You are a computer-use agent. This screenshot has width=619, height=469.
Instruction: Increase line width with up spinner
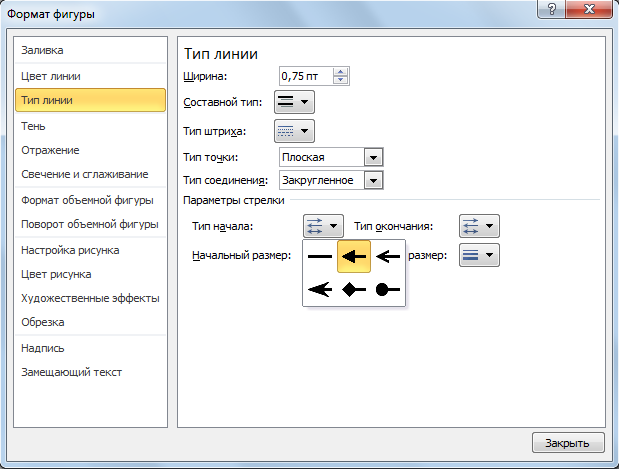click(340, 72)
